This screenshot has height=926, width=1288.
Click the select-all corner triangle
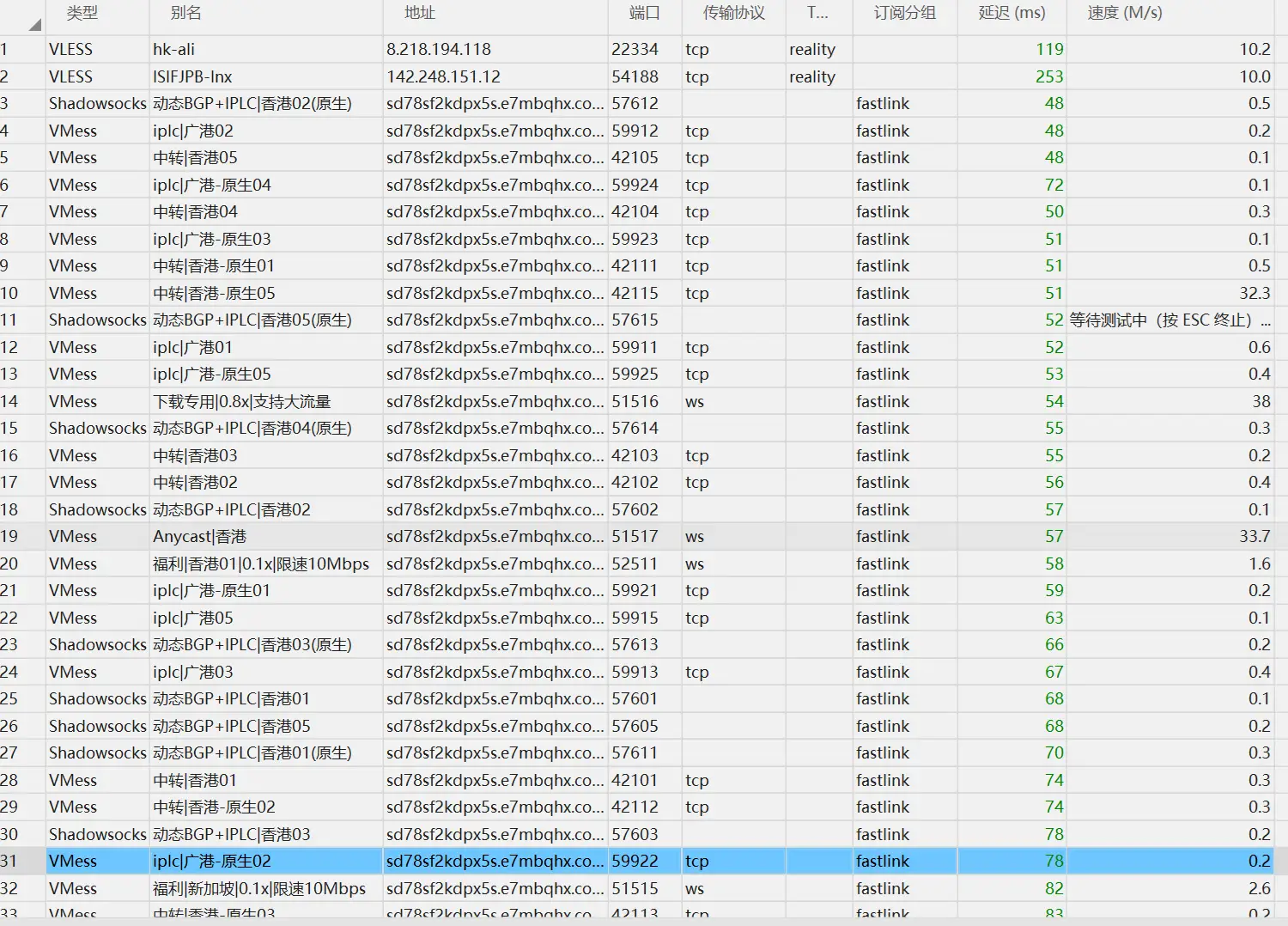click(33, 24)
